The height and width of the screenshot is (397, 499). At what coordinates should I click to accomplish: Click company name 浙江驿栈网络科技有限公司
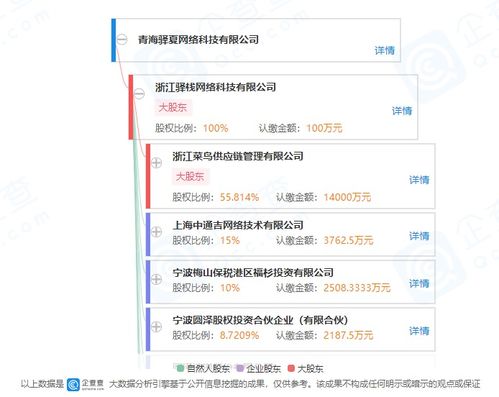216,87
